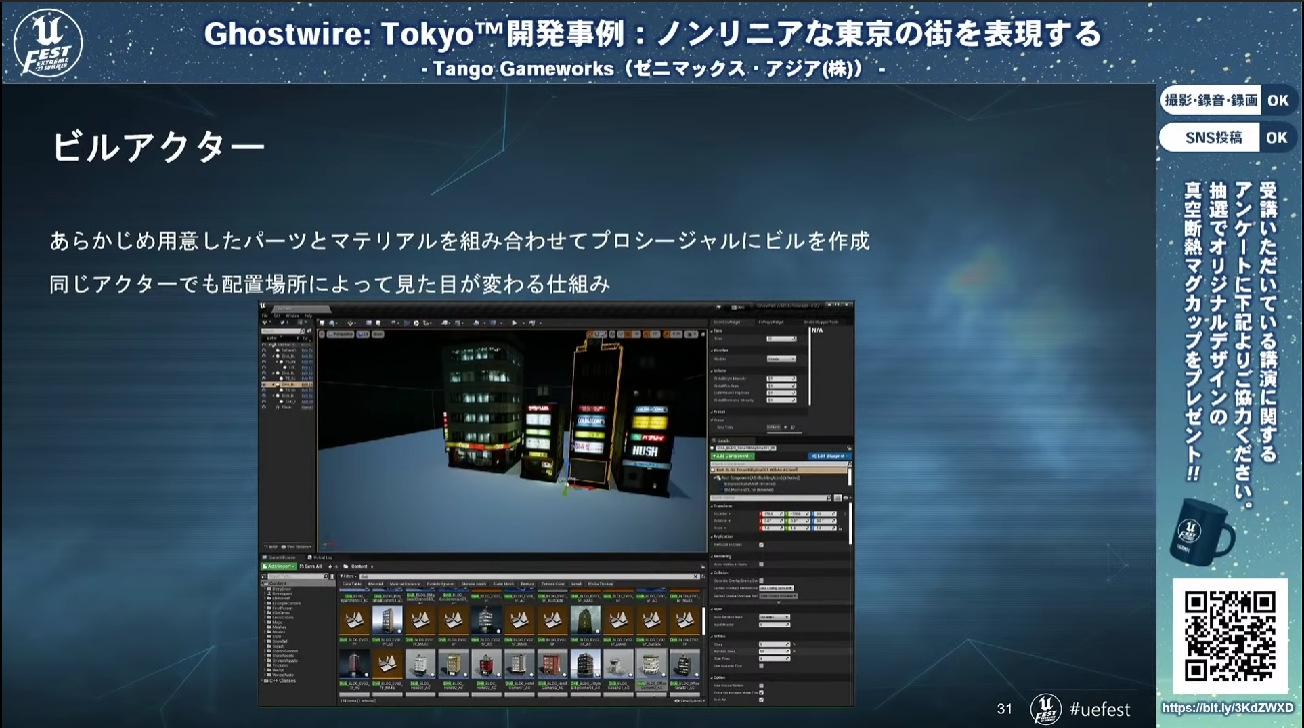1304x728 pixels.
Task: Click the camera speed icon in viewport
Action: (690, 334)
